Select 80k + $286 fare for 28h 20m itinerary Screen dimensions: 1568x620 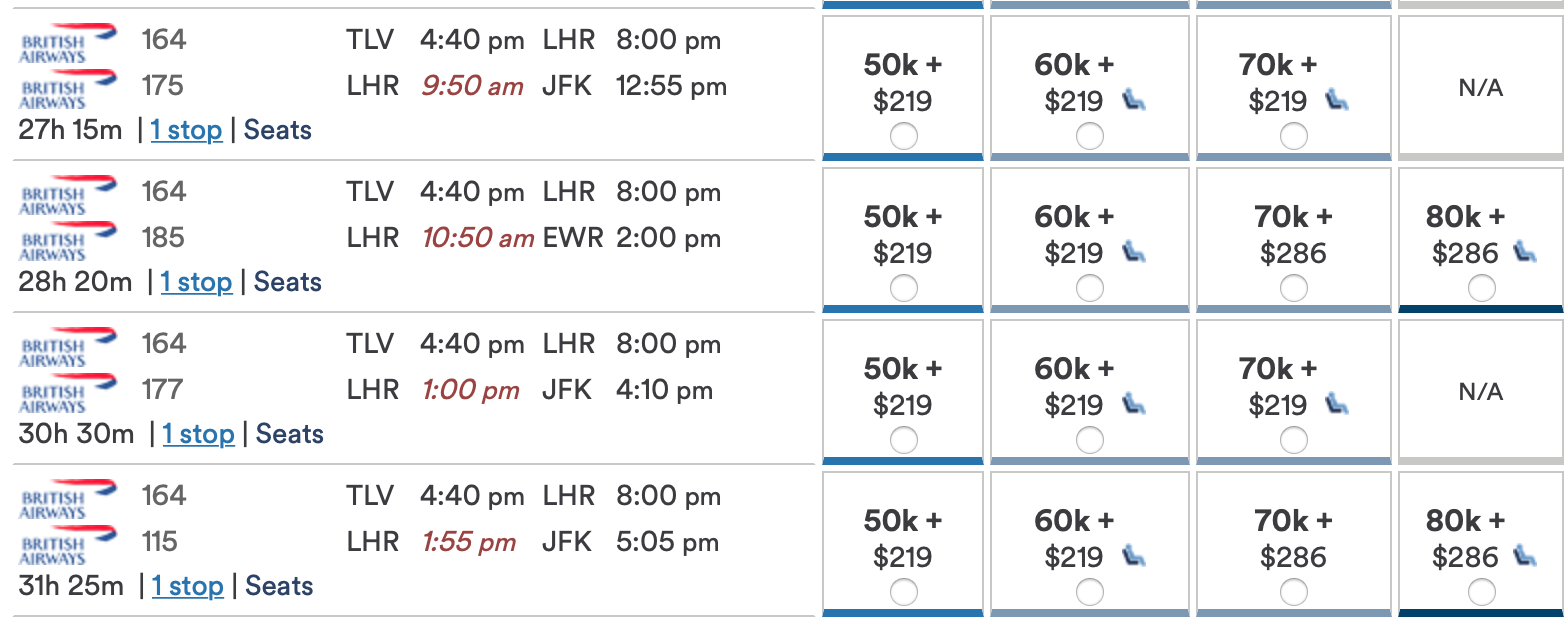(1481, 288)
